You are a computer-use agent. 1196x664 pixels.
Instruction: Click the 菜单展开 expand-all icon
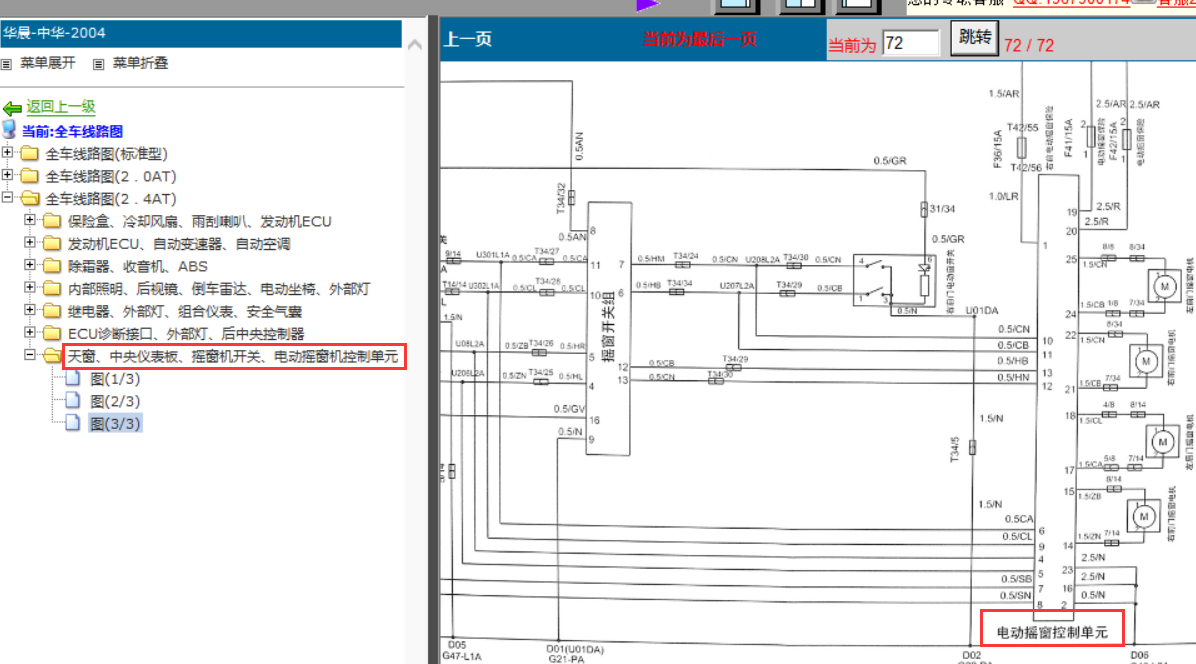6,64
